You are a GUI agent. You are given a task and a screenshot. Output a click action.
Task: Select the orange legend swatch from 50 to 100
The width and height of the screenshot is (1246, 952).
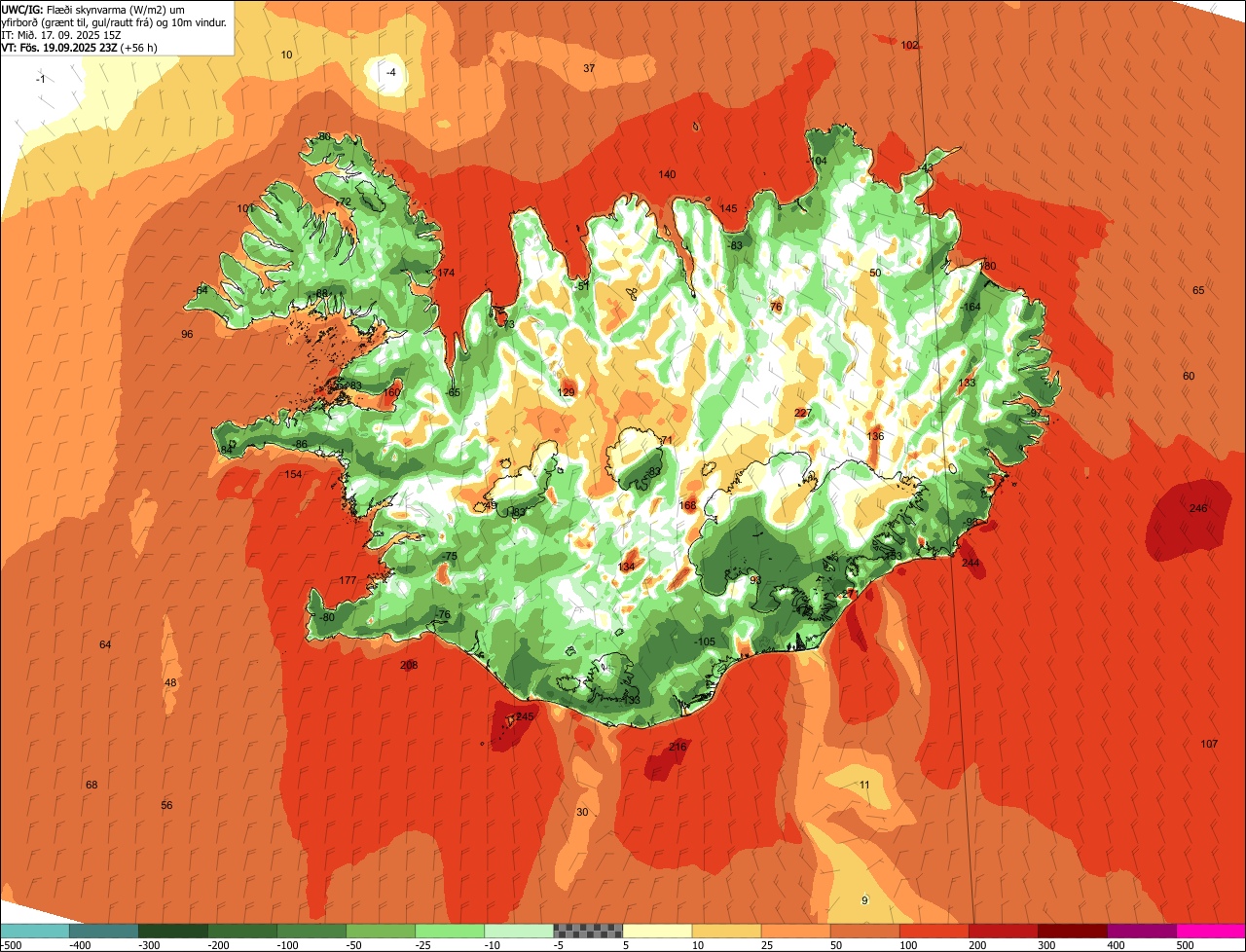[x=864, y=931]
